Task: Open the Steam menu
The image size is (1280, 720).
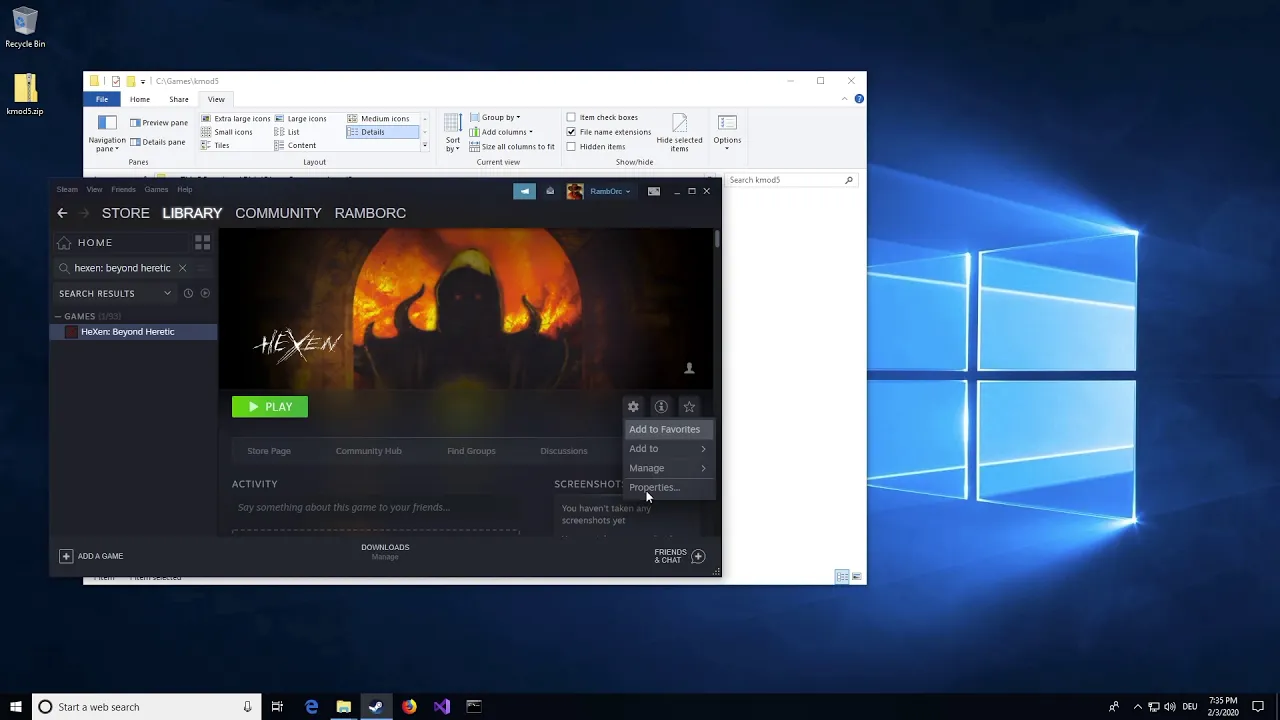Action: coord(67,189)
